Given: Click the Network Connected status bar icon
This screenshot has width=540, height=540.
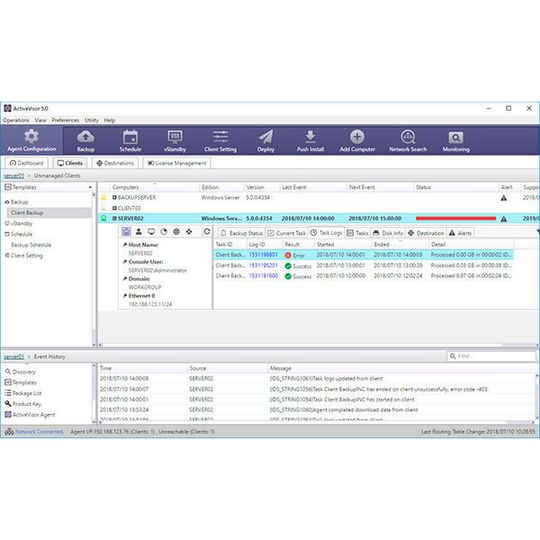Looking at the screenshot, I should (x=9, y=432).
